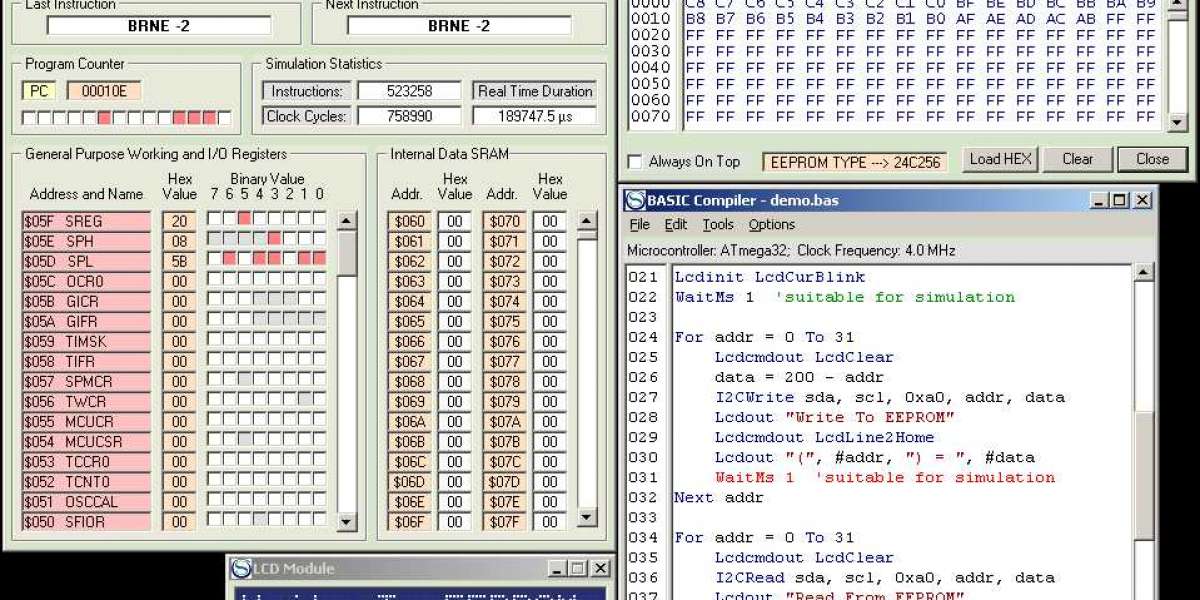Click the EEPROM TYPE 24C256 field
This screenshot has height=600, width=1200.
(856, 162)
